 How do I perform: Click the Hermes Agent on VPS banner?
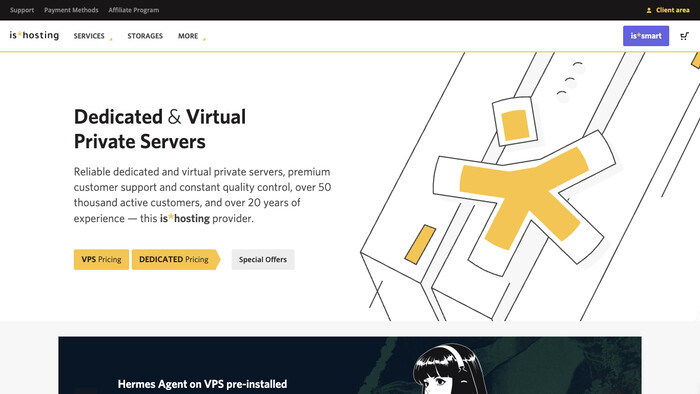(350, 365)
